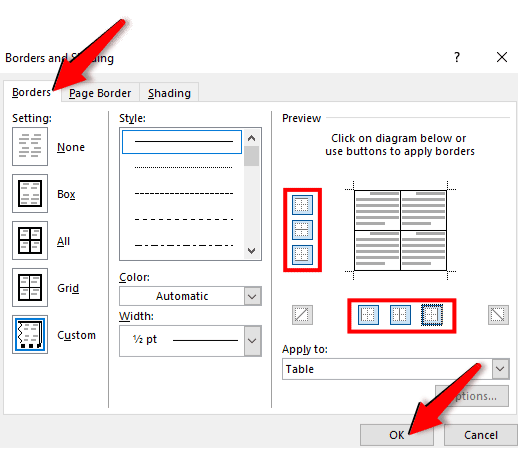Image resolution: width=518 pixels, height=454 pixels.
Task: Toggle the right border button
Action: point(432,314)
